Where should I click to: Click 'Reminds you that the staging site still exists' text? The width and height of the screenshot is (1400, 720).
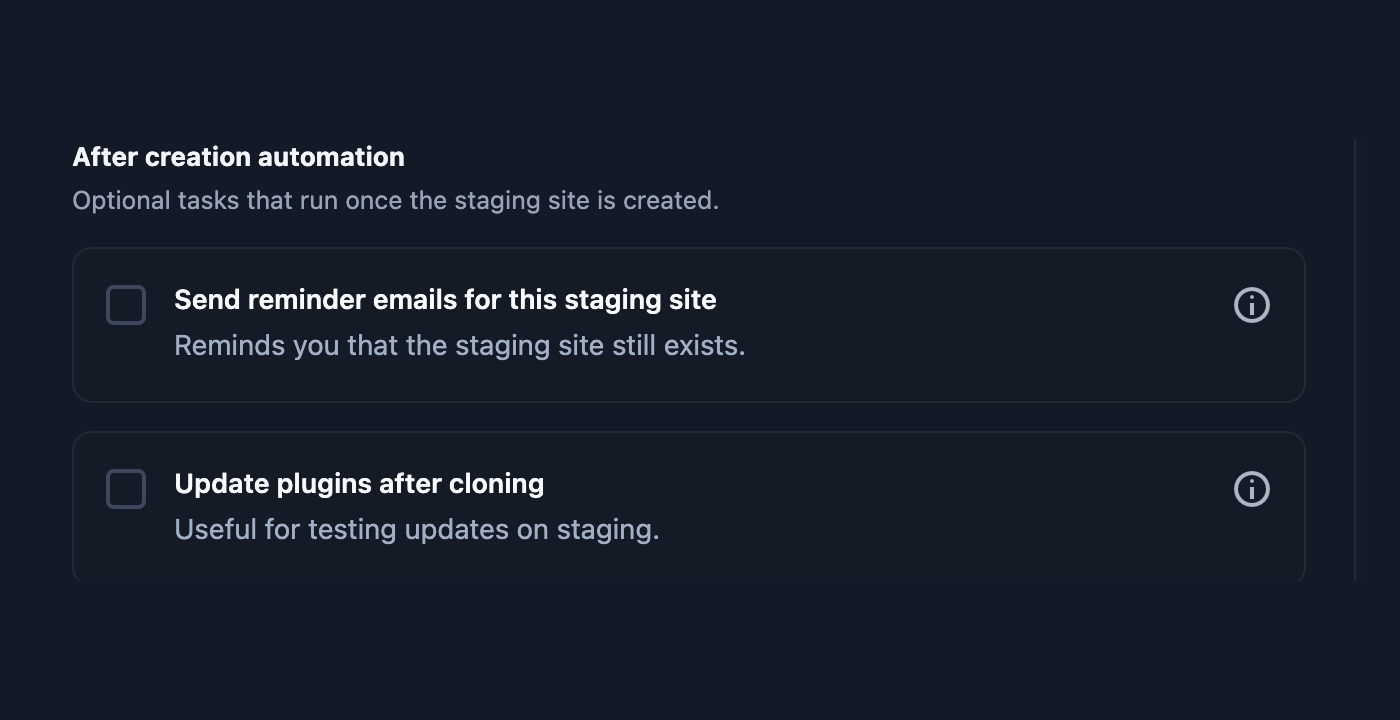460,346
